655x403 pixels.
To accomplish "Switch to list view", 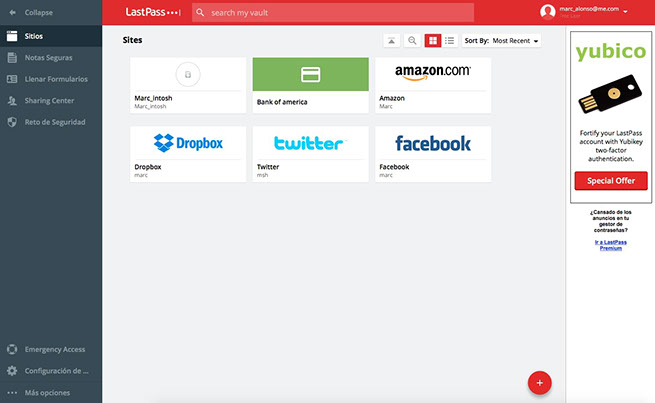I will (450, 41).
